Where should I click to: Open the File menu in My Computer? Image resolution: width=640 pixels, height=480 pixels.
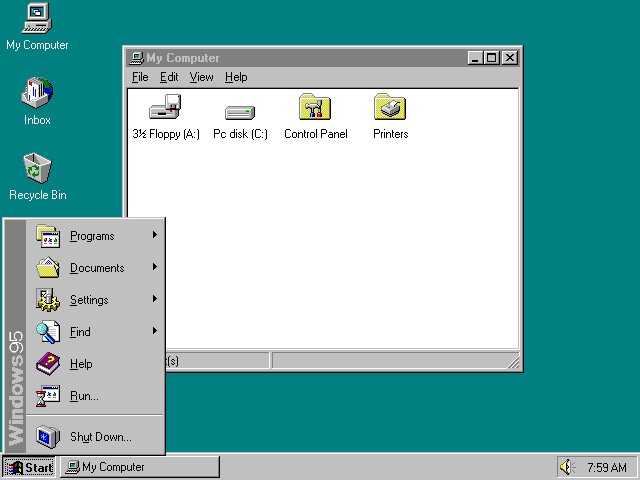[x=140, y=77]
